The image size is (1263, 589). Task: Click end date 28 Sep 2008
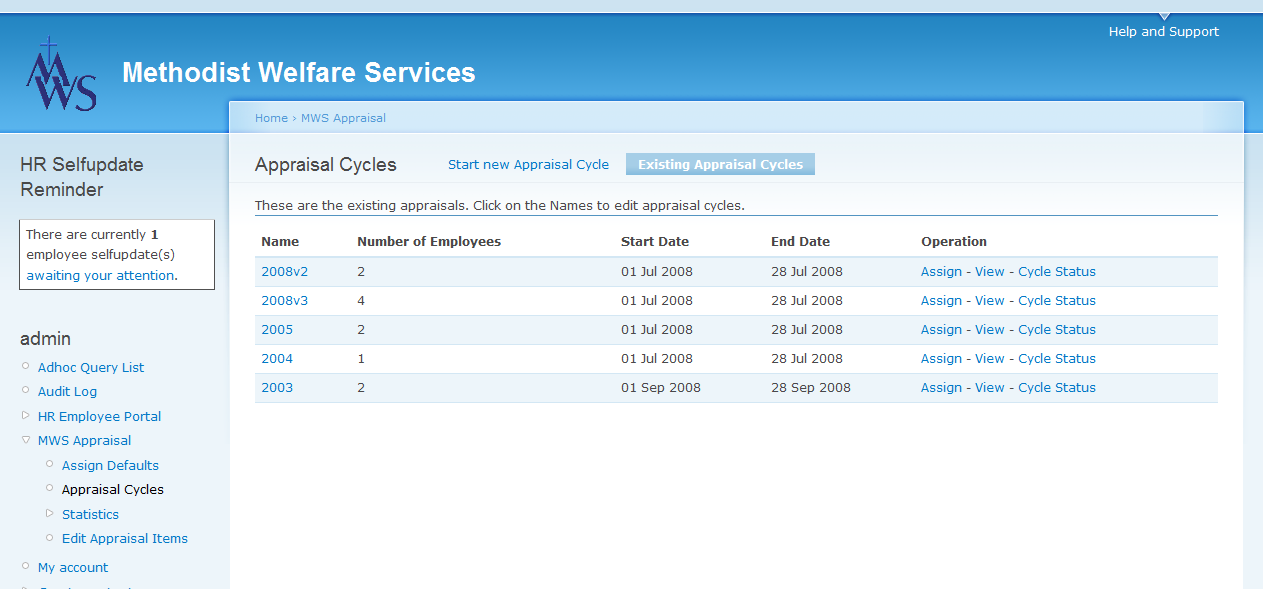tap(811, 387)
